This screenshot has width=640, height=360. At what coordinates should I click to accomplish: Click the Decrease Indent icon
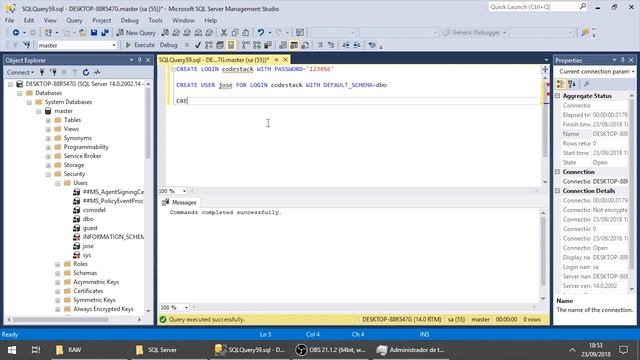[x=346, y=45]
